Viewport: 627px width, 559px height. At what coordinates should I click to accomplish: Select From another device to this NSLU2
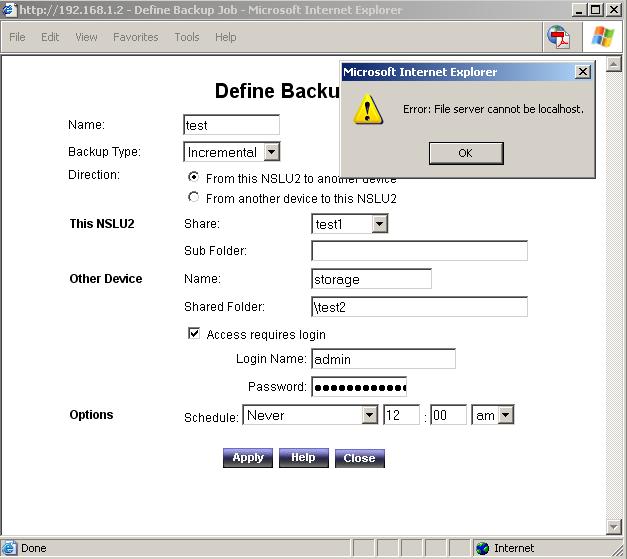point(194,197)
